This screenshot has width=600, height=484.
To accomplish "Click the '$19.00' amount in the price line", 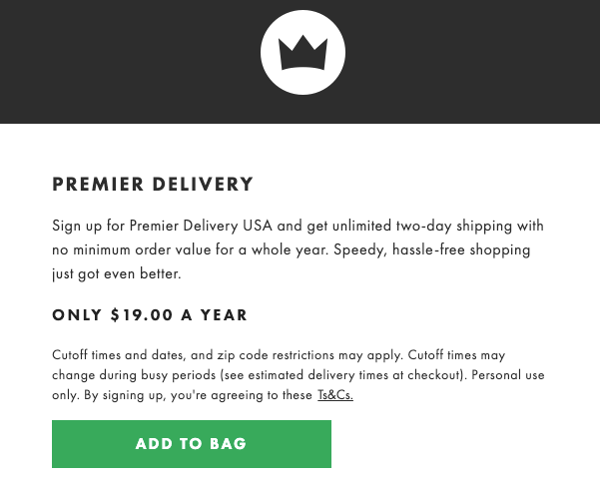I will click(142, 315).
